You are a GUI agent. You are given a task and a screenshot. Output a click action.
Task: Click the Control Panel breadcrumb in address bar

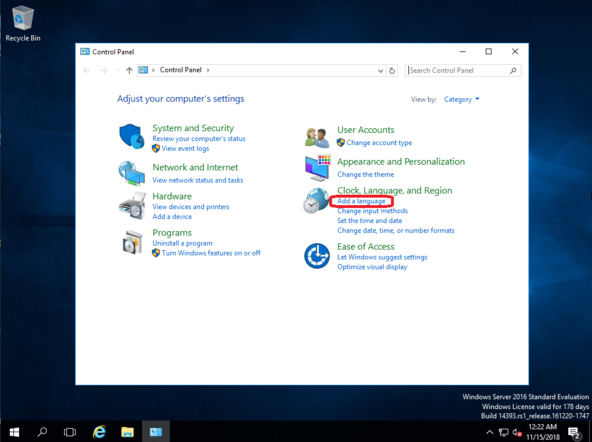click(180, 70)
